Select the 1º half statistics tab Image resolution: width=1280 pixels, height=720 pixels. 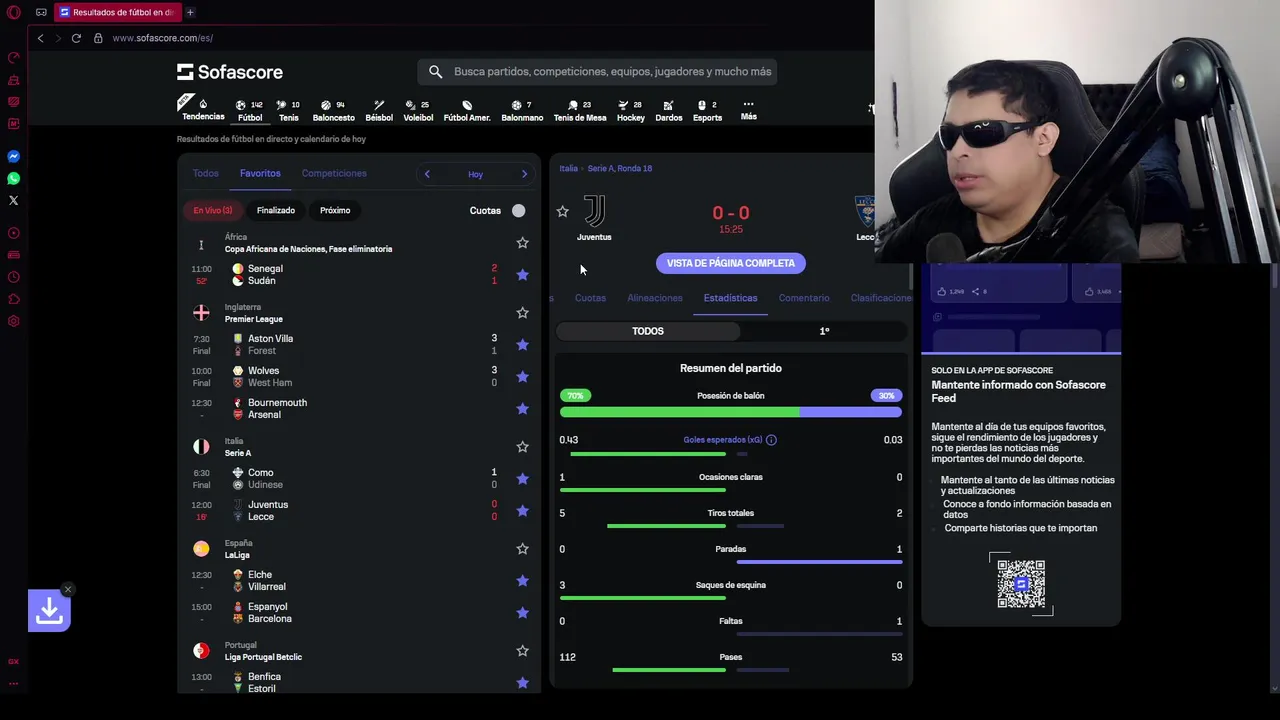tap(824, 331)
